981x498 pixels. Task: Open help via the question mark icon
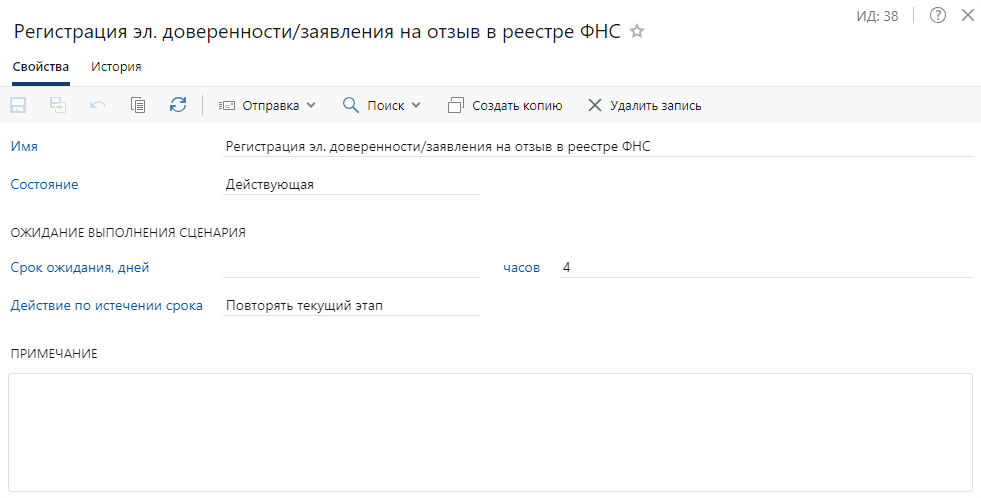pyautogui.click(x=937, y=15)
